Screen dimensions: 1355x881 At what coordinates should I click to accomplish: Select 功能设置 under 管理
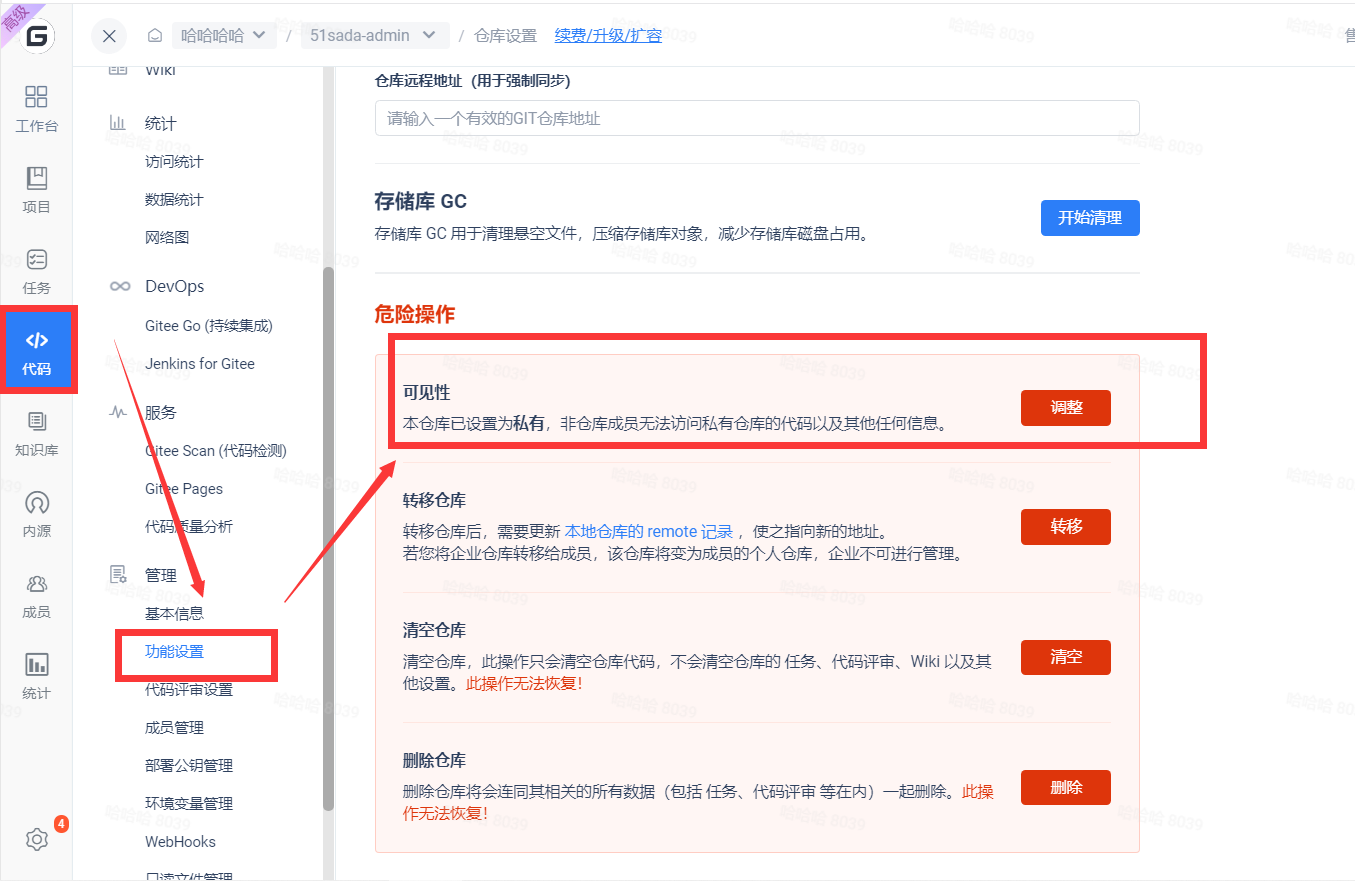pyautogui.click(x=174, y=652)
